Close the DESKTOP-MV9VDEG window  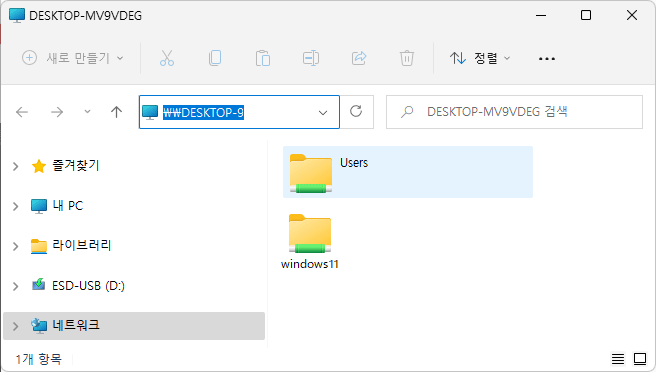coord(632,15)
